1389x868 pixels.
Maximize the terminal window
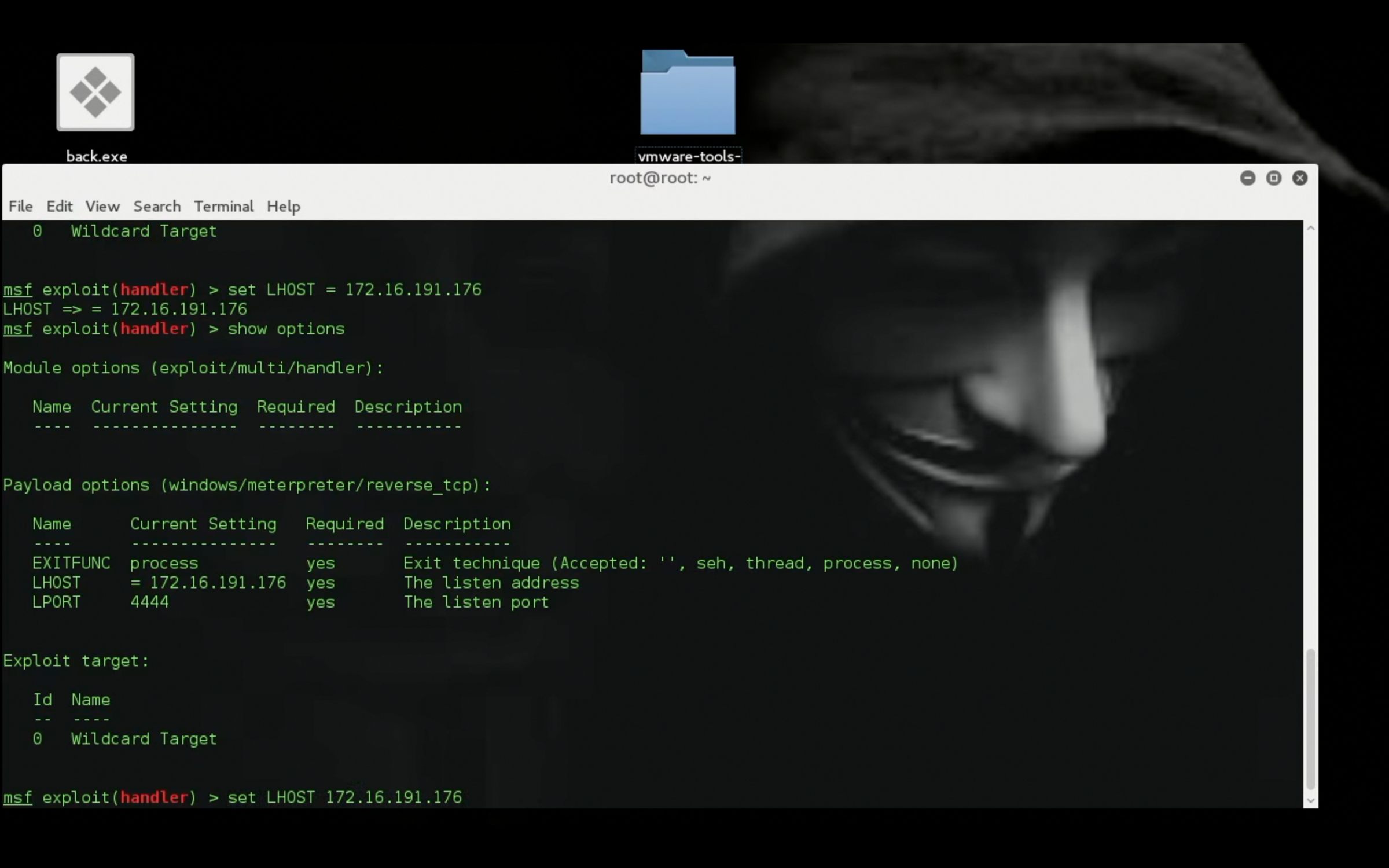1274,178
